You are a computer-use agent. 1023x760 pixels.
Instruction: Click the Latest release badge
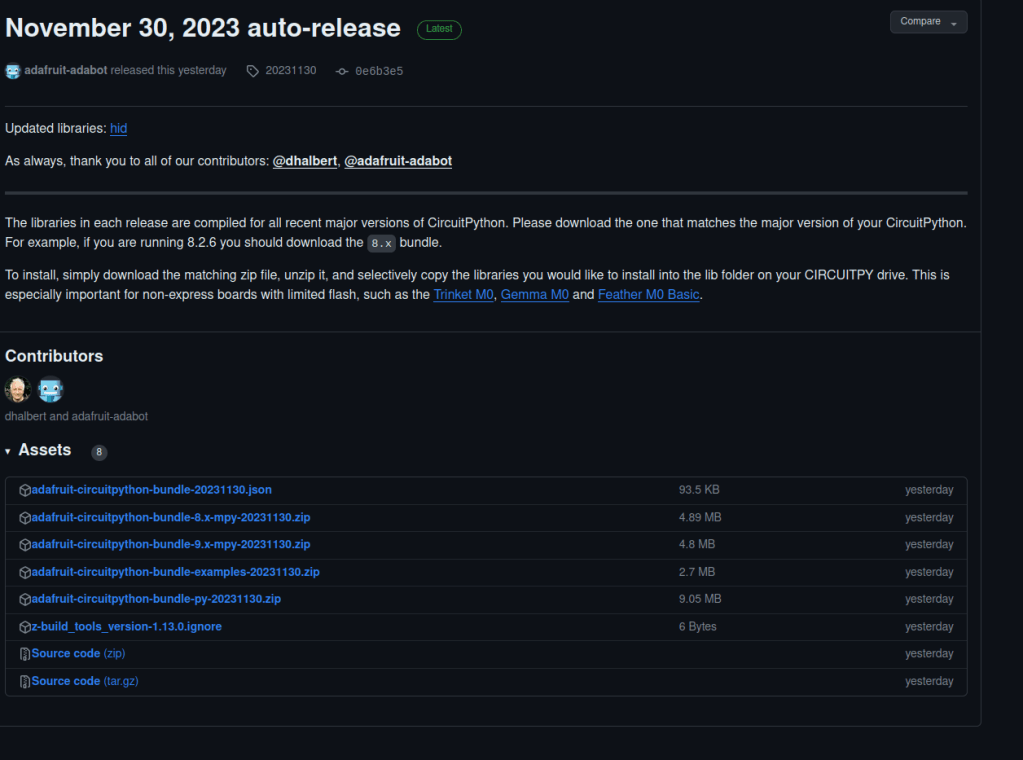pos(439,30)
